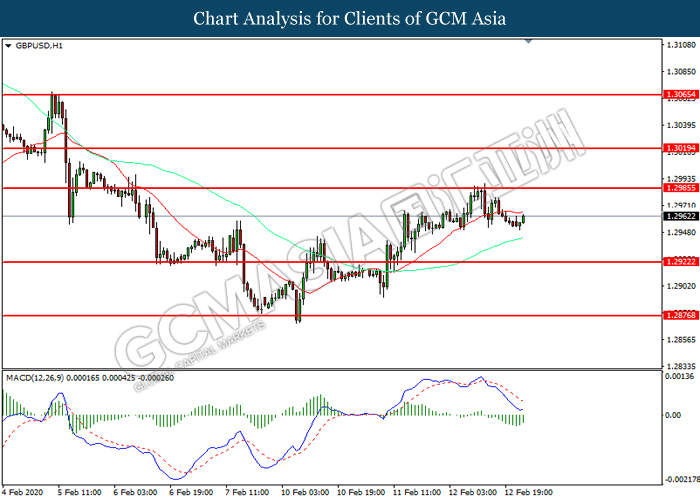The width and height of the screenshot is (700, 500).
Task: Select the red horizontal line at 1.28768
Action: (x=332, y=315)
